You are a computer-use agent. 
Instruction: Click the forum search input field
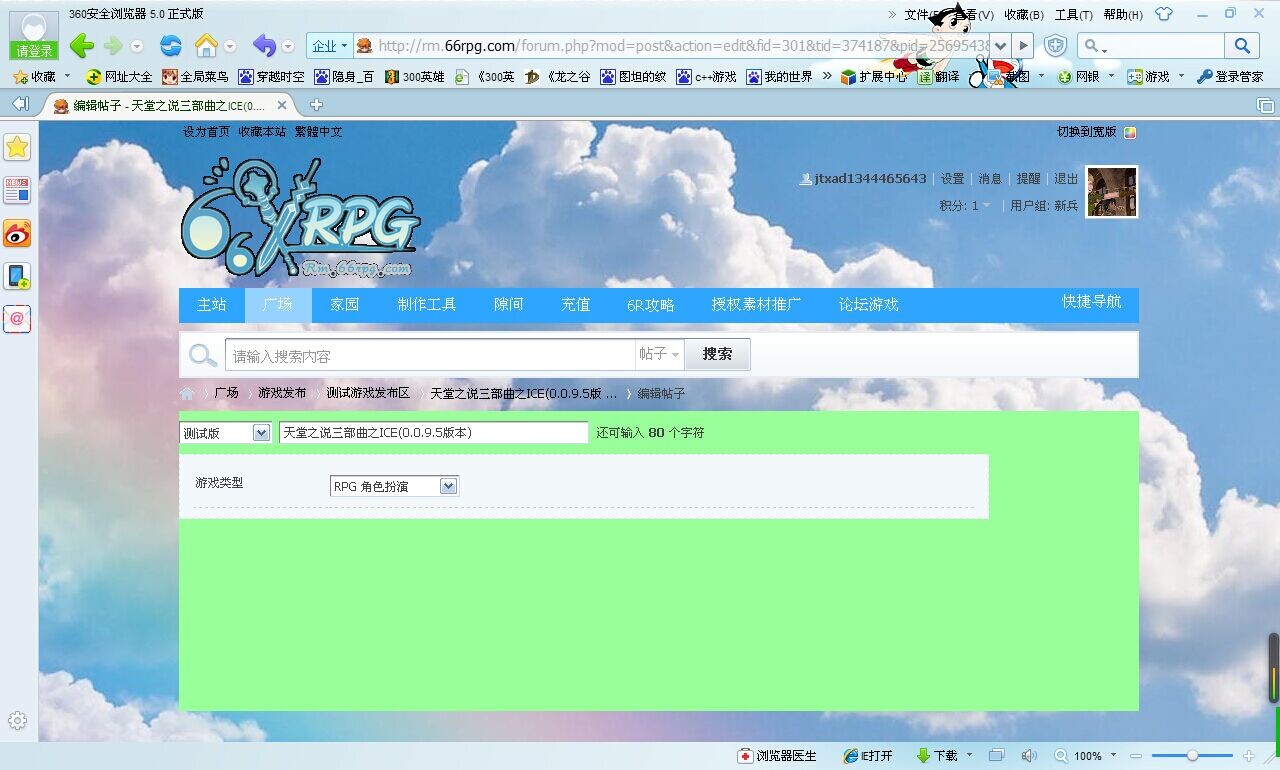coord(430,355)
